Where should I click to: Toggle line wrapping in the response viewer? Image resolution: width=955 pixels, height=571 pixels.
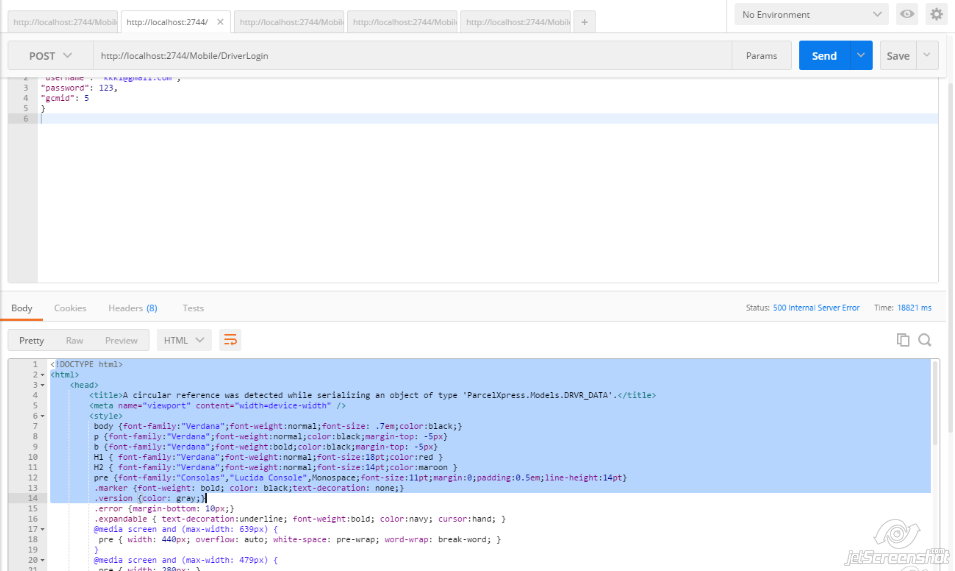(x=230, y=340)
